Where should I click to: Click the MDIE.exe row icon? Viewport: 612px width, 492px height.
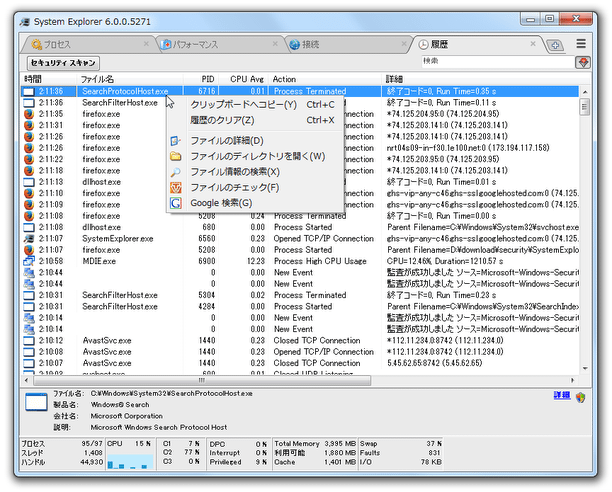coord(29,261)
